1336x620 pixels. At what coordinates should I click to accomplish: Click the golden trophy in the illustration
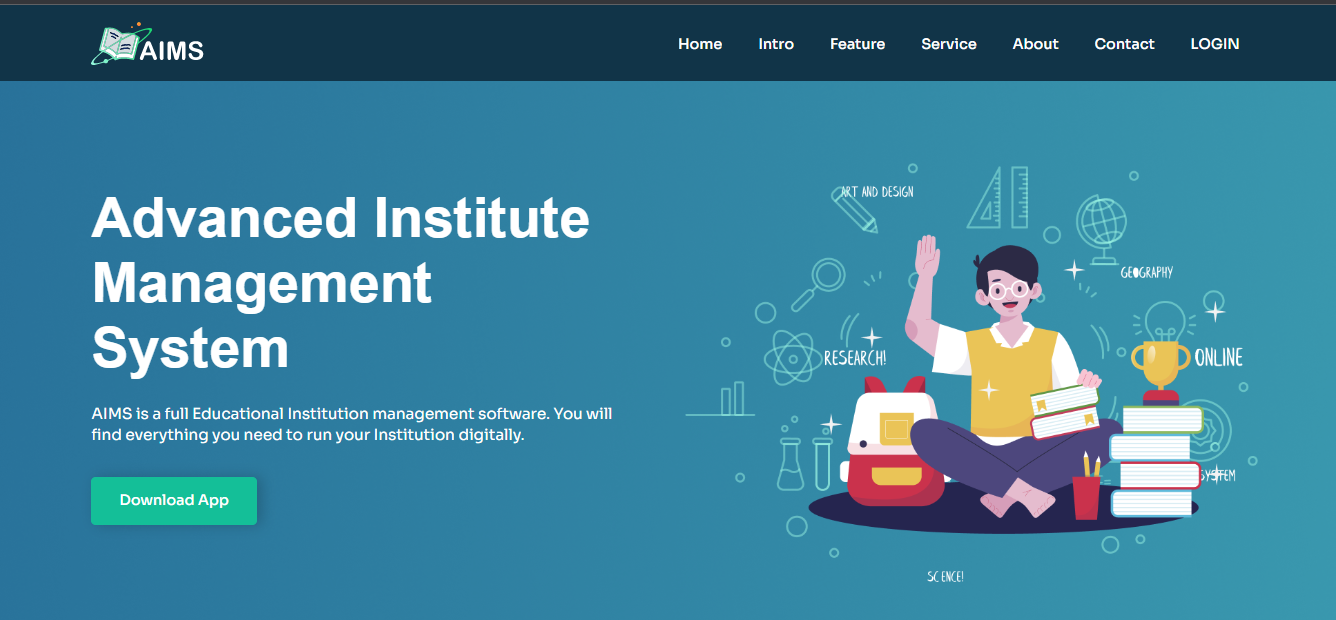[x=1160, y=366]
